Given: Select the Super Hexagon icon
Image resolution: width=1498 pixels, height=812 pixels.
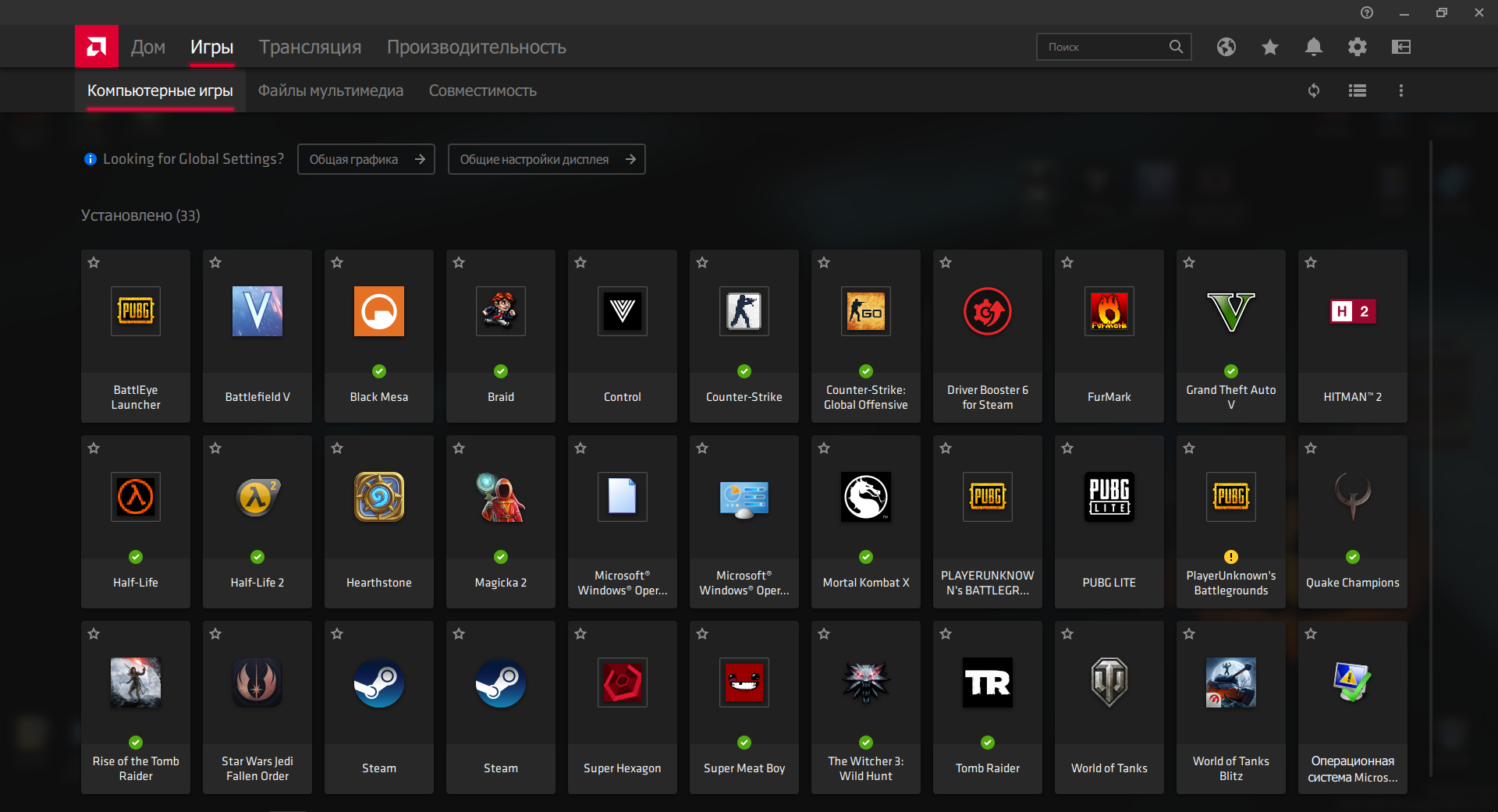Looking at the screenshot, I should coord(623,683).
